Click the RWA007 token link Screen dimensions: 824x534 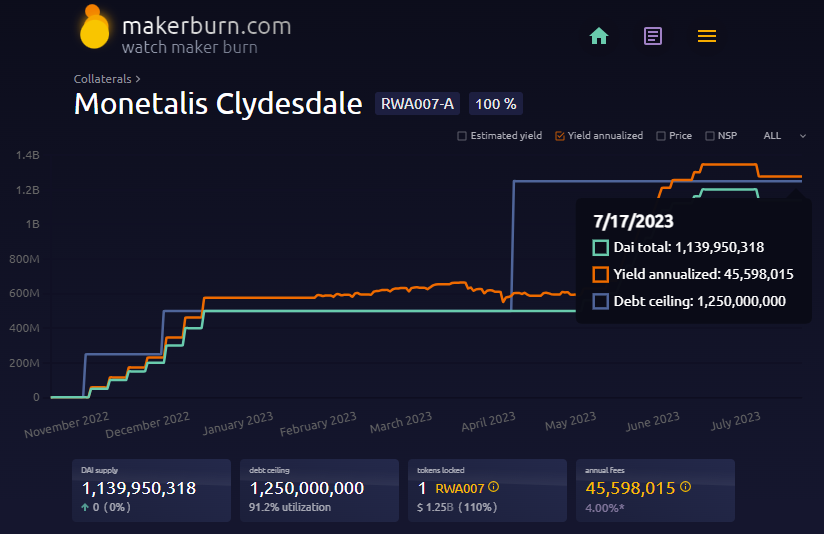[459, 489]
